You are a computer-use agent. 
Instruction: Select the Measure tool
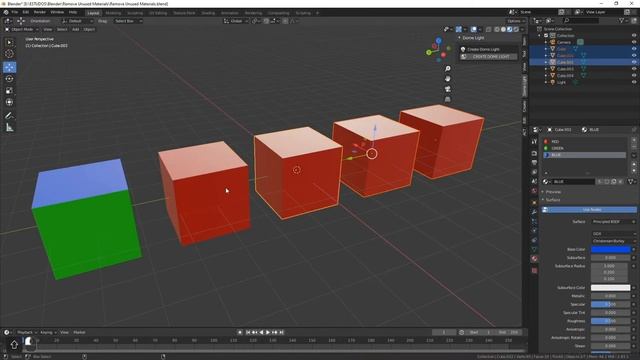[x=9, y=128]
